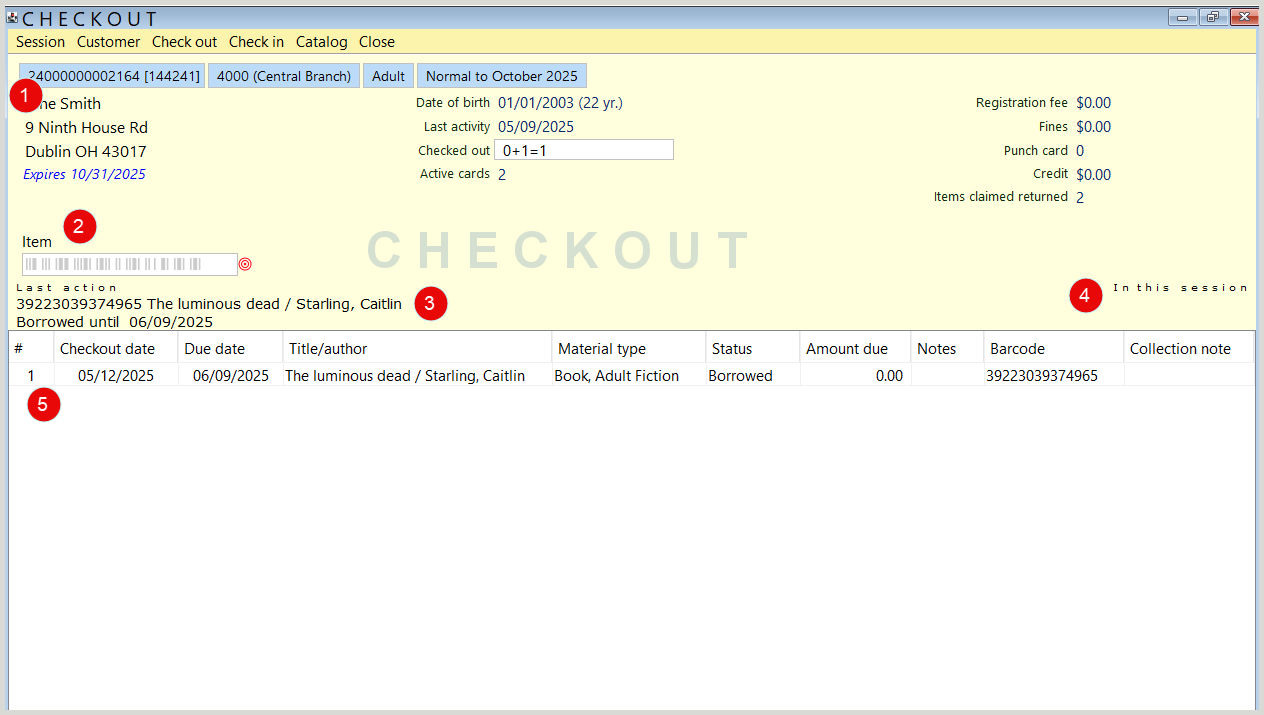Click the Credit $0.00 value
The width and height of the screenshot is (1264, 715).
(1093, 175)
